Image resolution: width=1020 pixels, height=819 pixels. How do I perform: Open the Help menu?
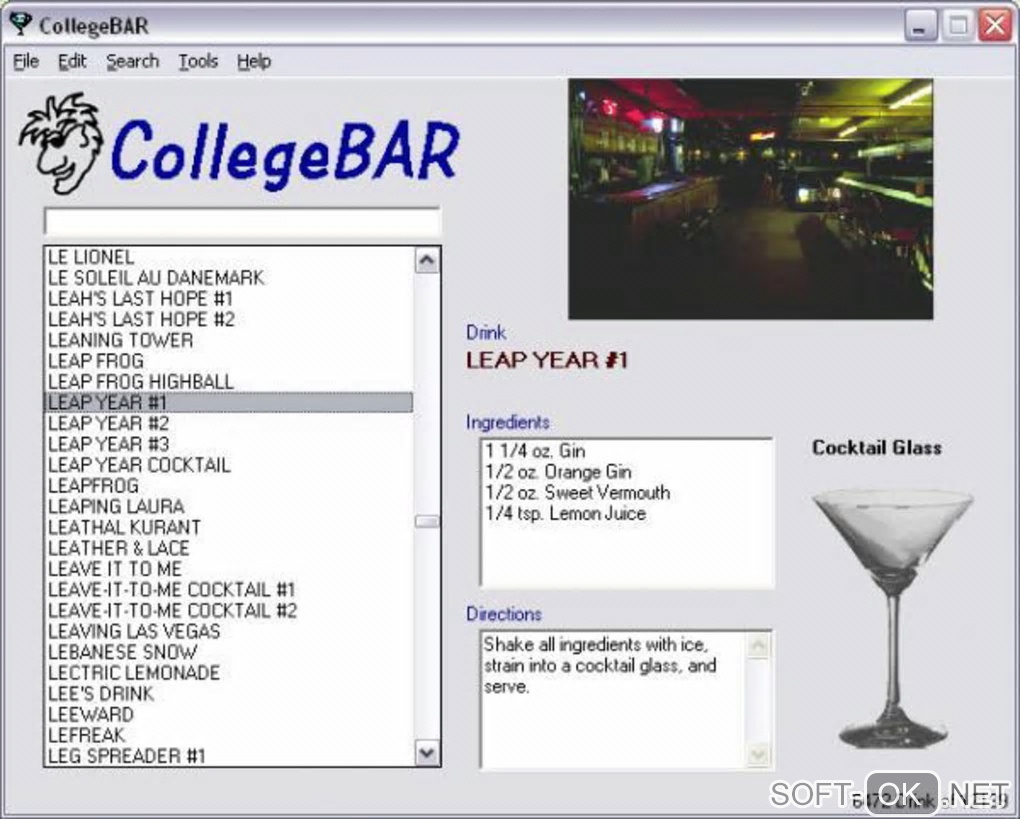[x=254, y=61]
